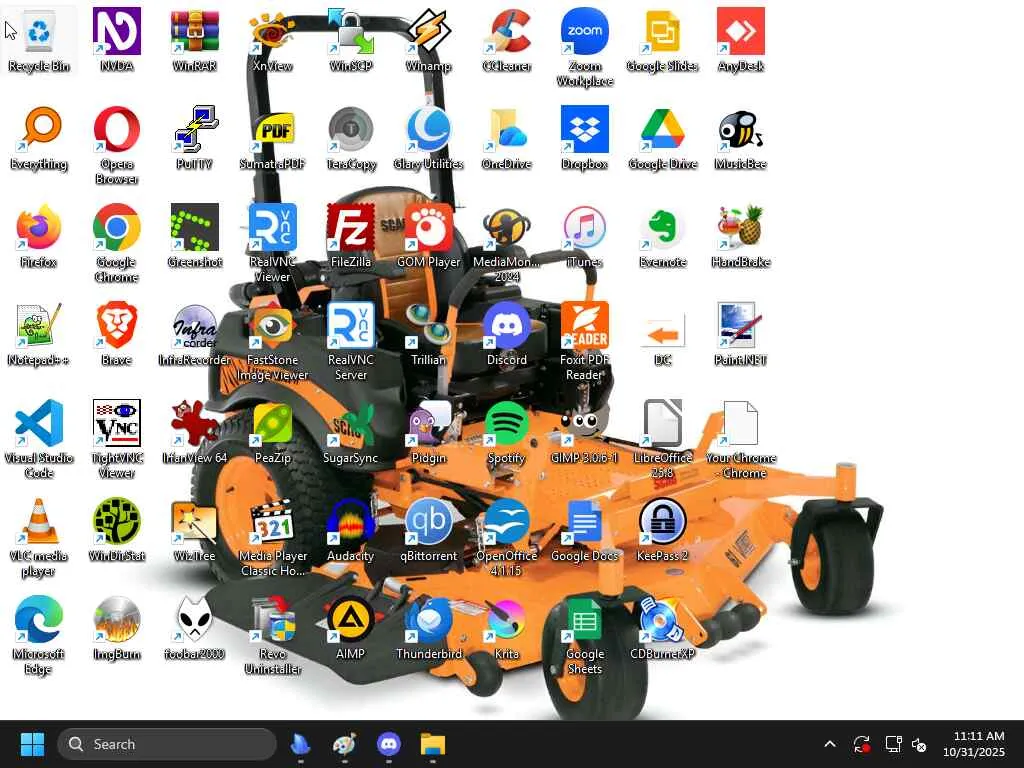Open File Explorer from the taskbar

click(432, 744)
